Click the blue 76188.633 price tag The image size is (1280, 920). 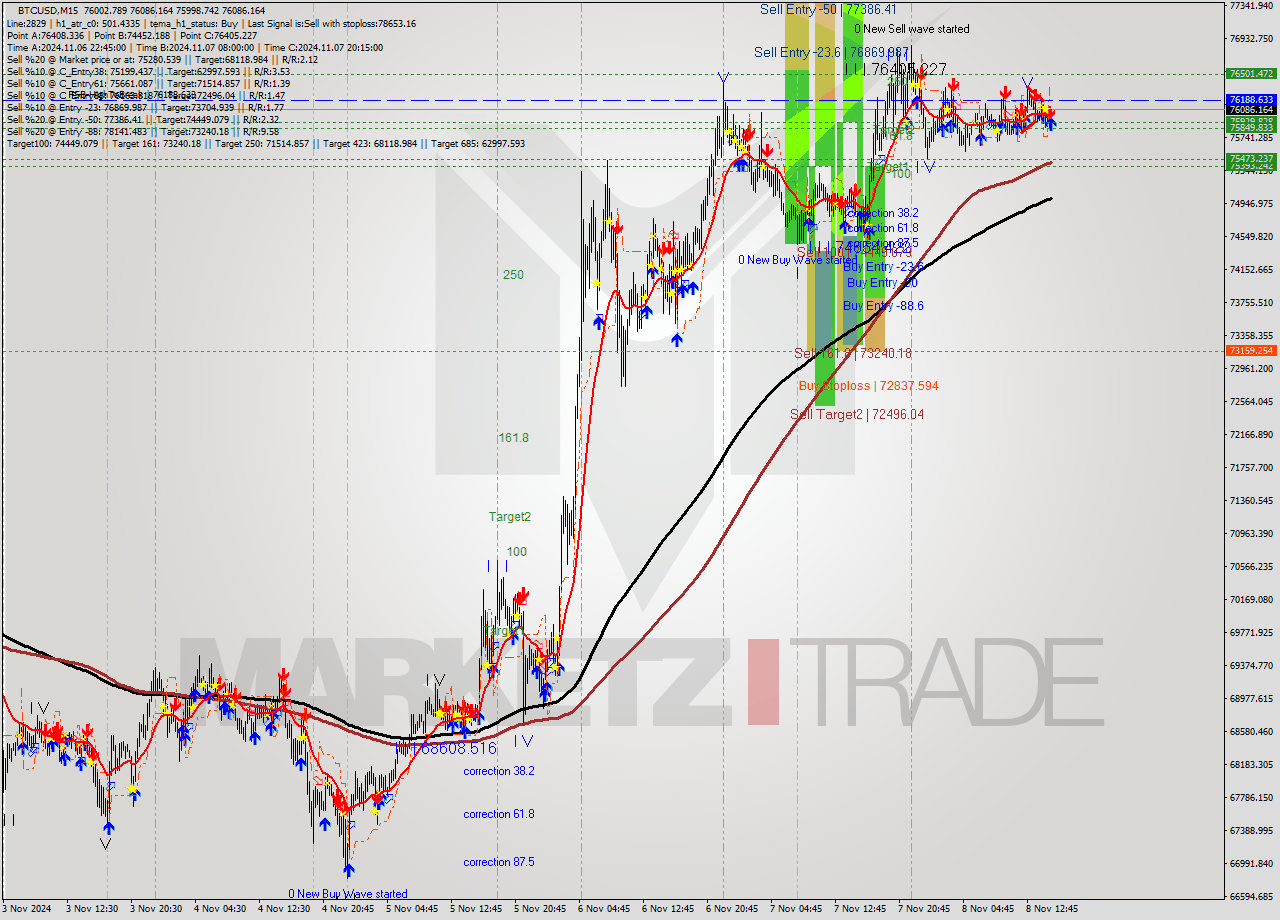(x=1250, y=100)
